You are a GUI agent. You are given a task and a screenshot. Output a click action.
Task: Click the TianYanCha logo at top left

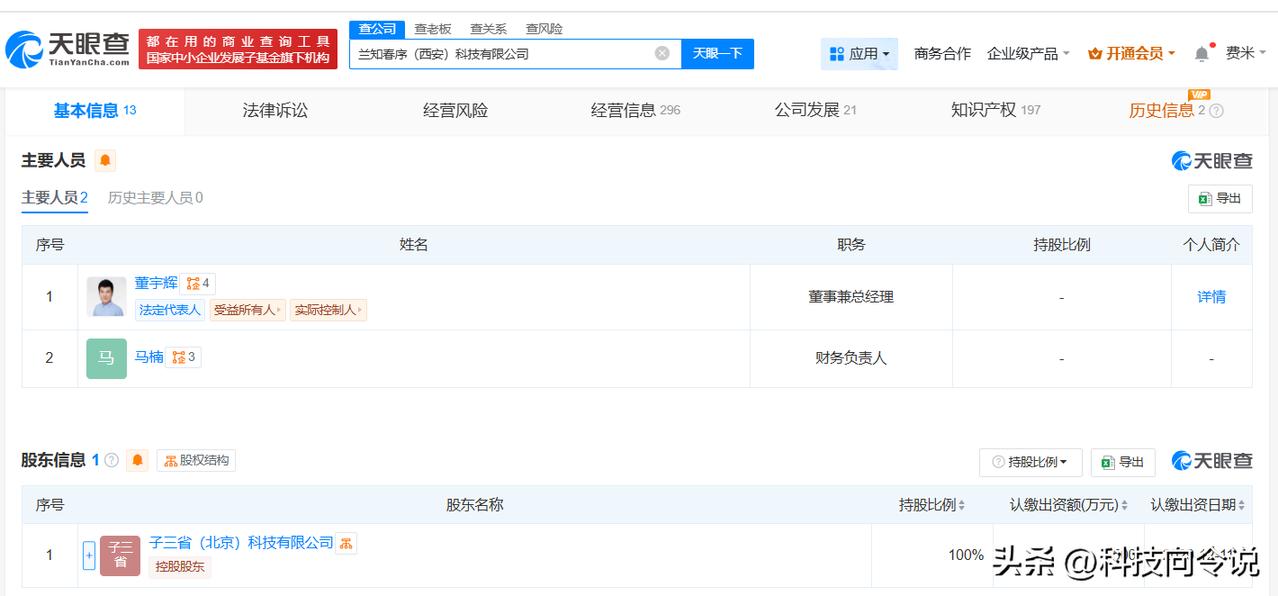pyautogui.click(x=68, y=49)
